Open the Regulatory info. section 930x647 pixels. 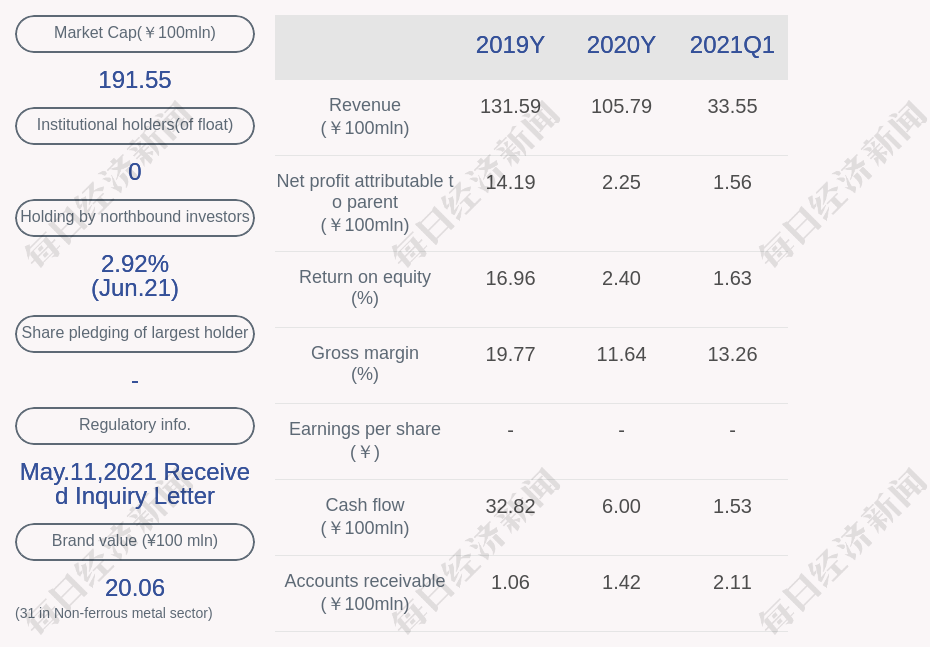click(x=135, y=425)
